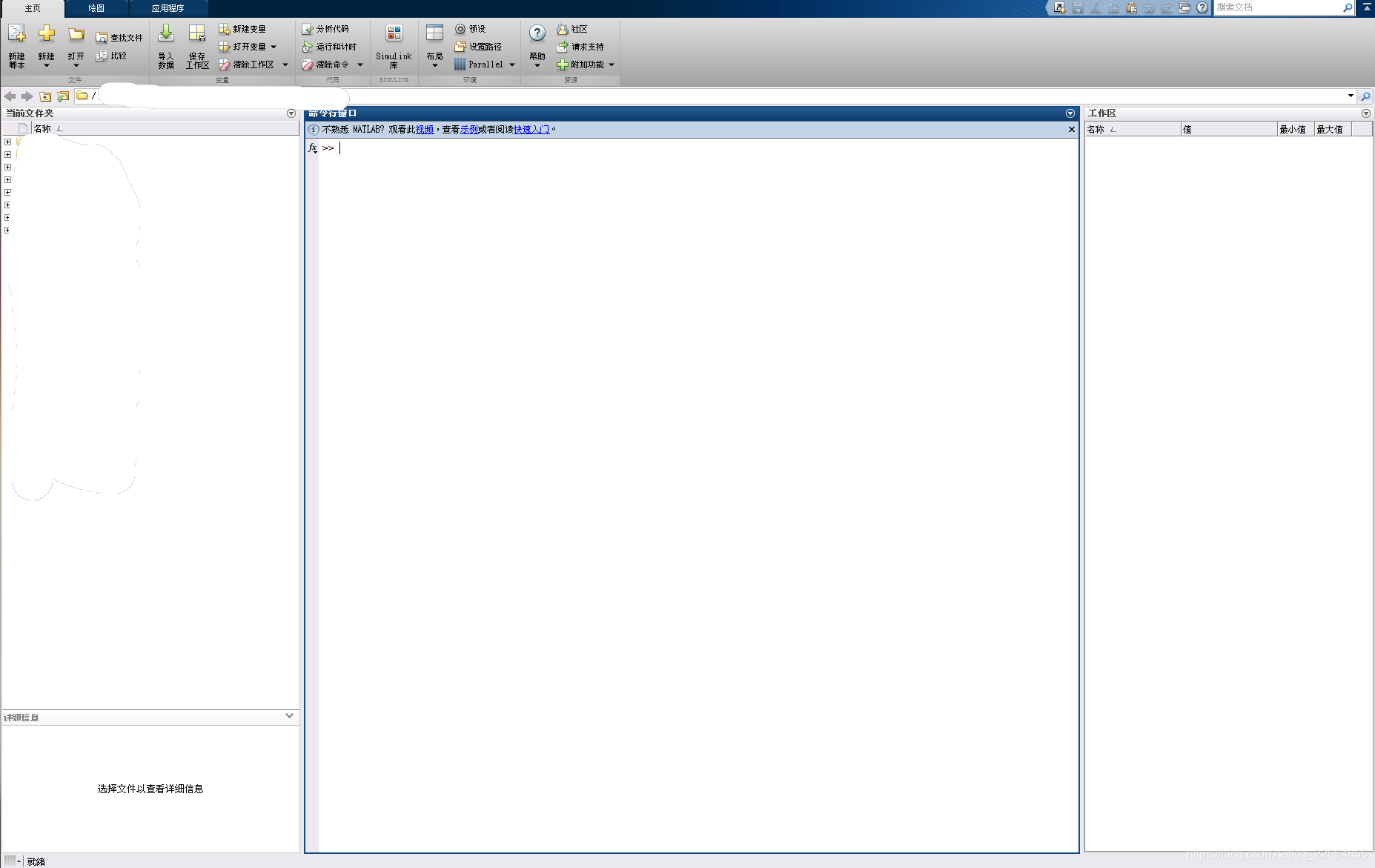
Task: Open the Simulink Library icon
Action: click(x=394, y=34)
